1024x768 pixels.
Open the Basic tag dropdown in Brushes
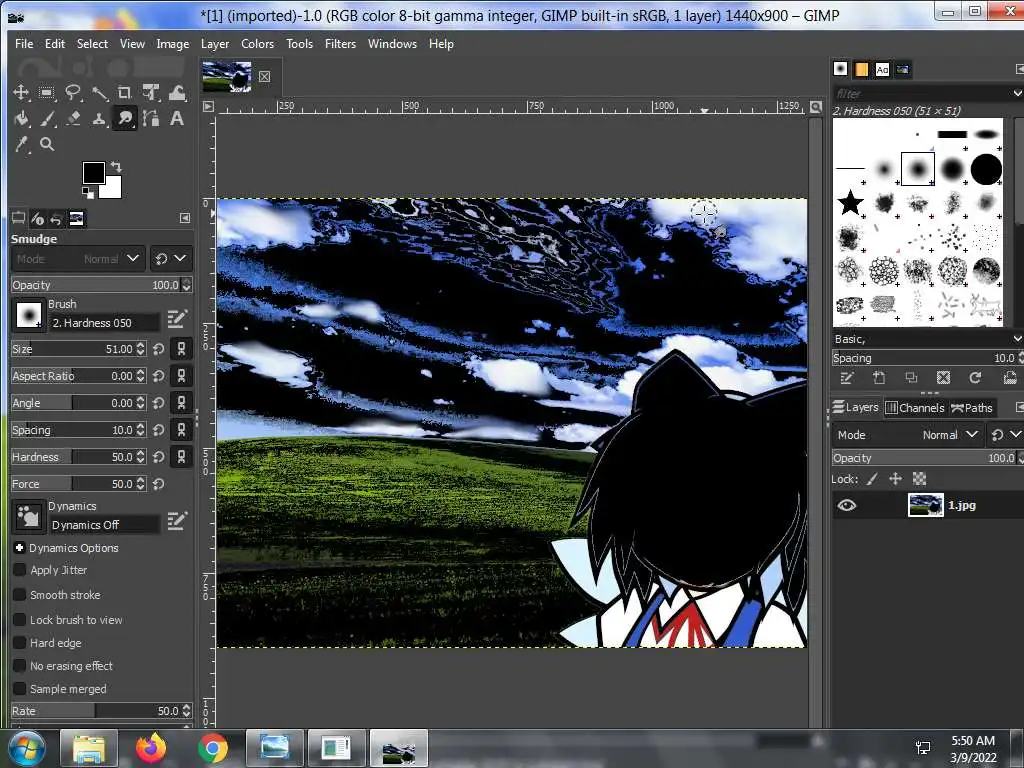[x=1017, y=339]
